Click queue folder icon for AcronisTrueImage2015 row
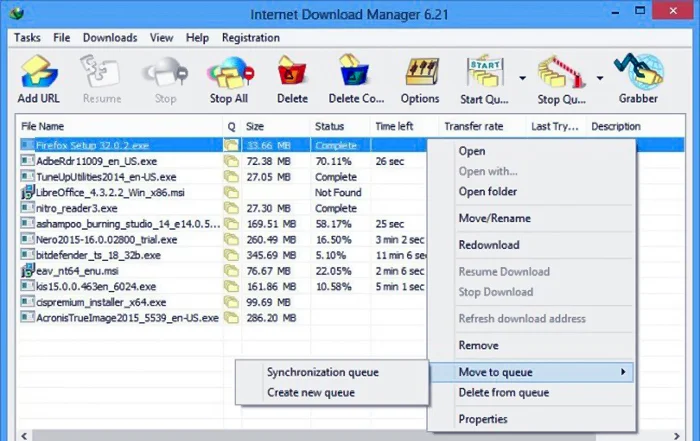Screen dimensions: 700x441 [231, 318]
